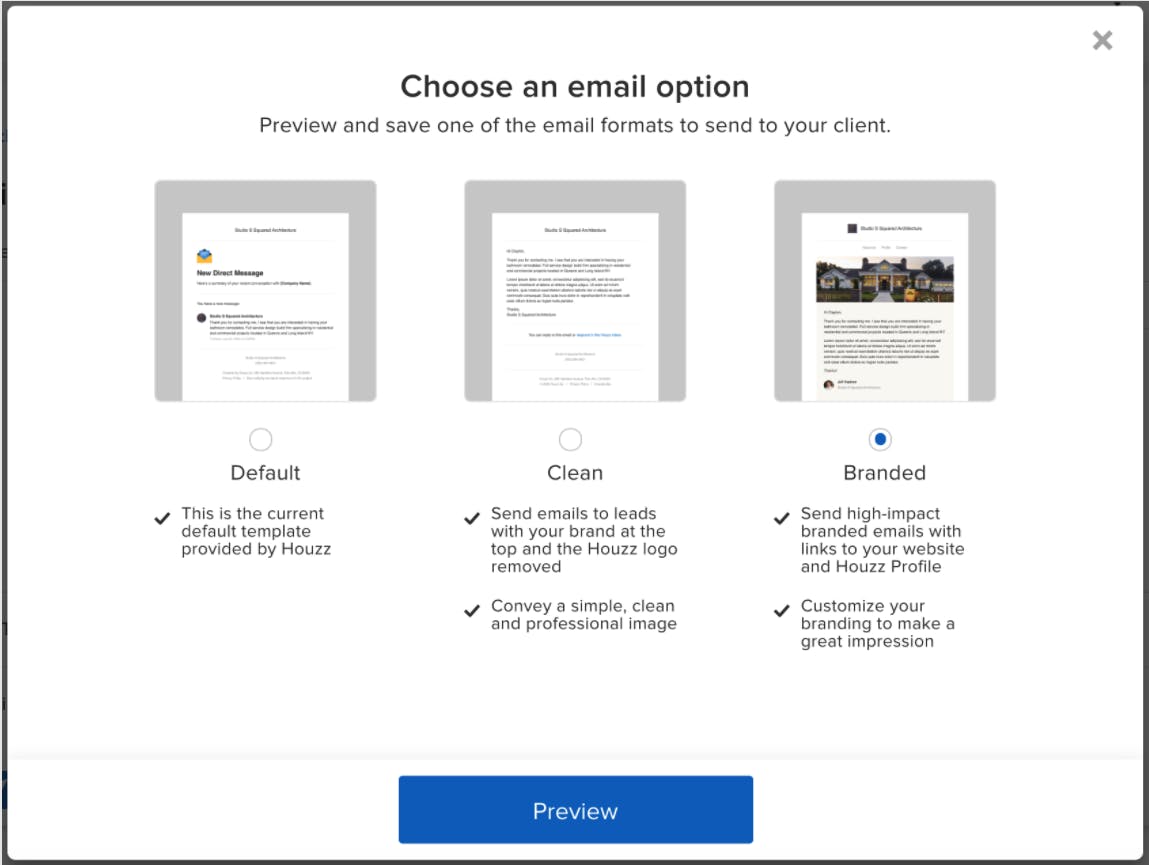Dismiss the dialog with the X
The height and width of the screenshot is (865, 1149).
pyautogui.click(x=1102, y=40)
